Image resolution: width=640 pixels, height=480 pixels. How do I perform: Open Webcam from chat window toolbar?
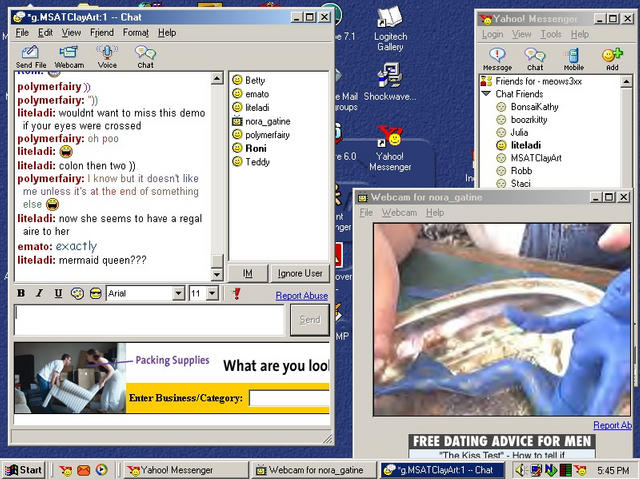[x=69, y=56]
